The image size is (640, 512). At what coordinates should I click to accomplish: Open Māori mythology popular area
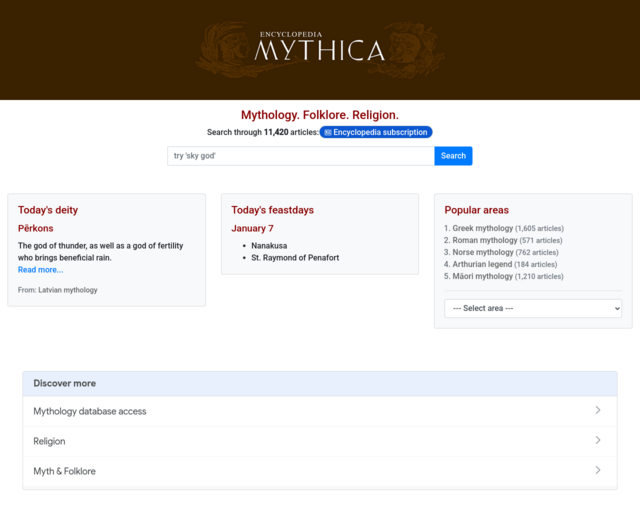tap(482, 276)
